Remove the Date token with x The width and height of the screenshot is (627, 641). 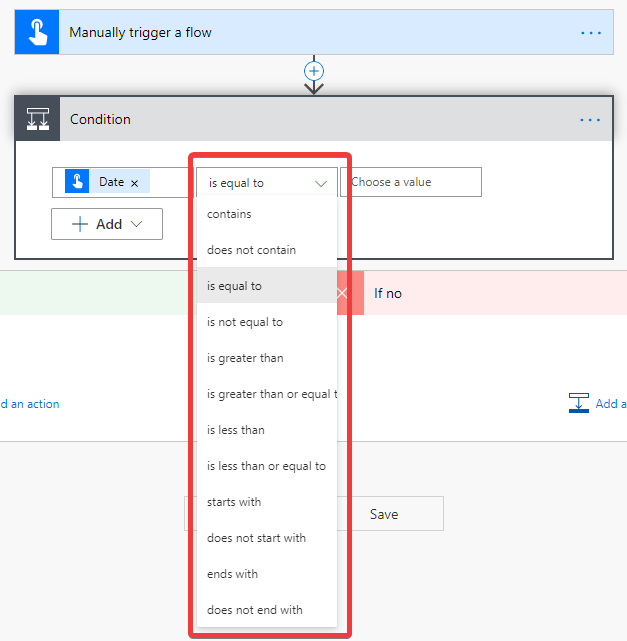coord(134,183)
